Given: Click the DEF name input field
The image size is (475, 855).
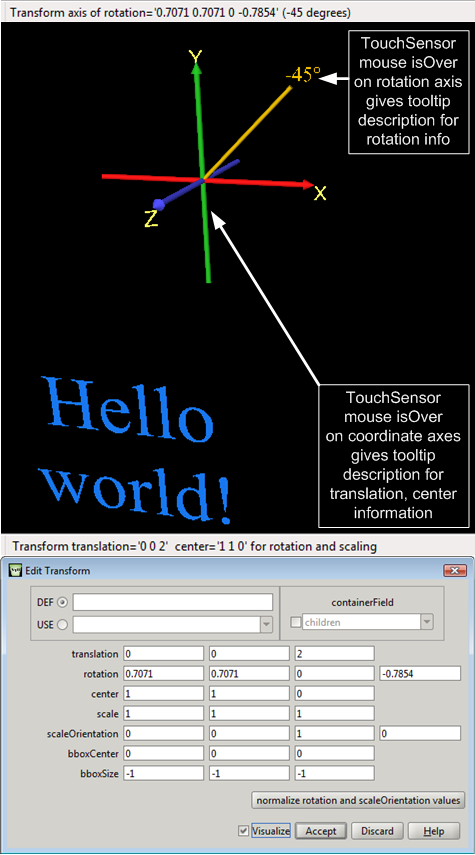Looking at the screenshot, I should (x=173, y=602).
